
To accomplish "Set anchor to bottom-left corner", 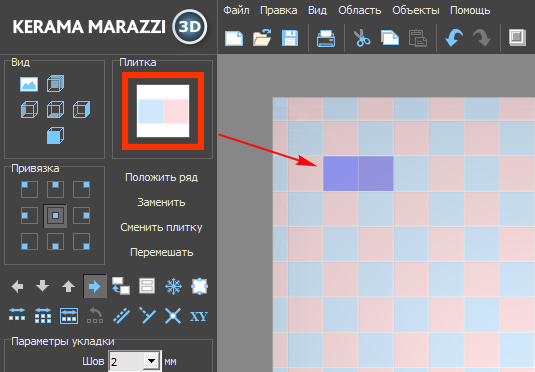I will pos(29,242).
